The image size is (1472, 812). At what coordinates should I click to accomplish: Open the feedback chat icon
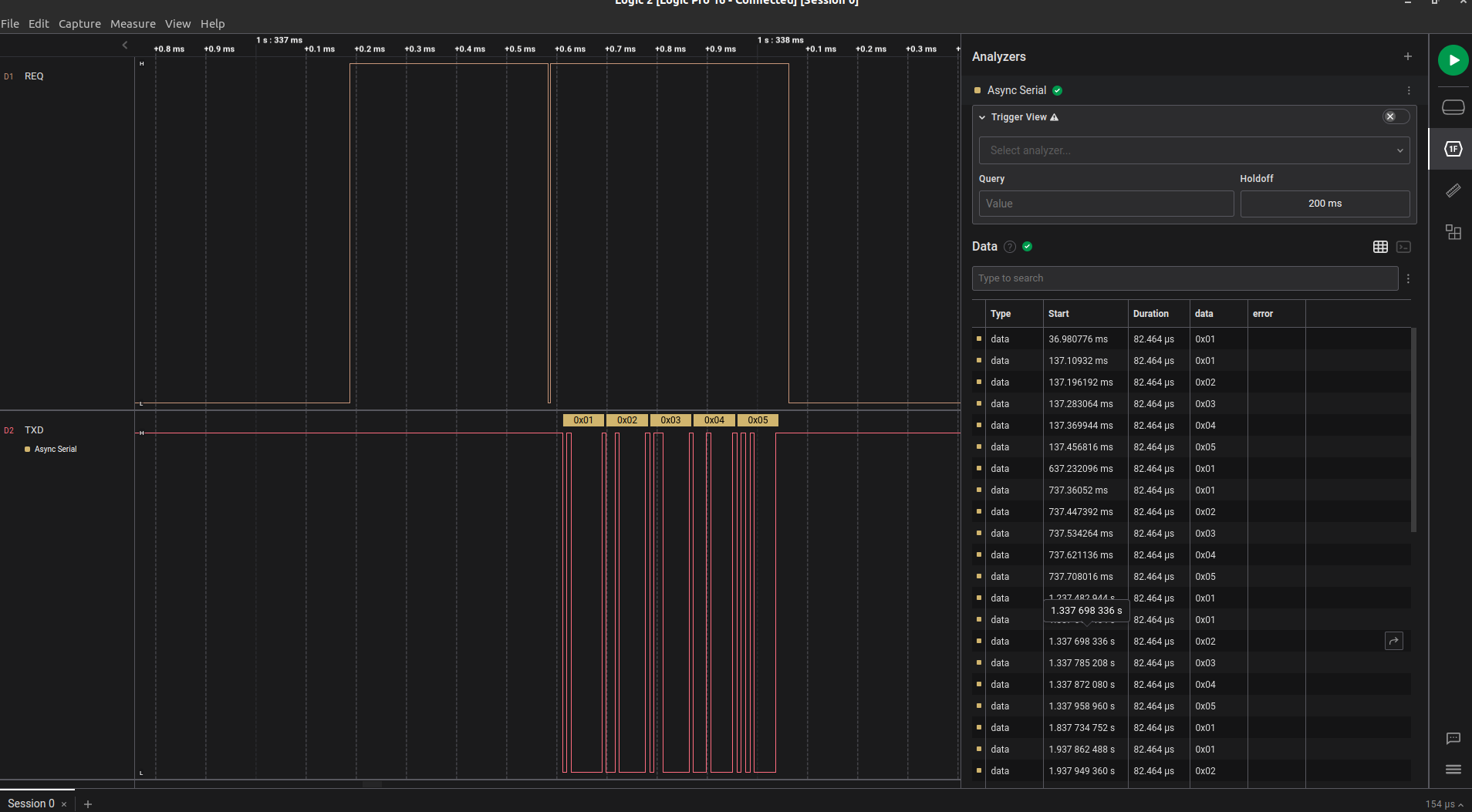pyautogui.click(x=1453, y=739)
